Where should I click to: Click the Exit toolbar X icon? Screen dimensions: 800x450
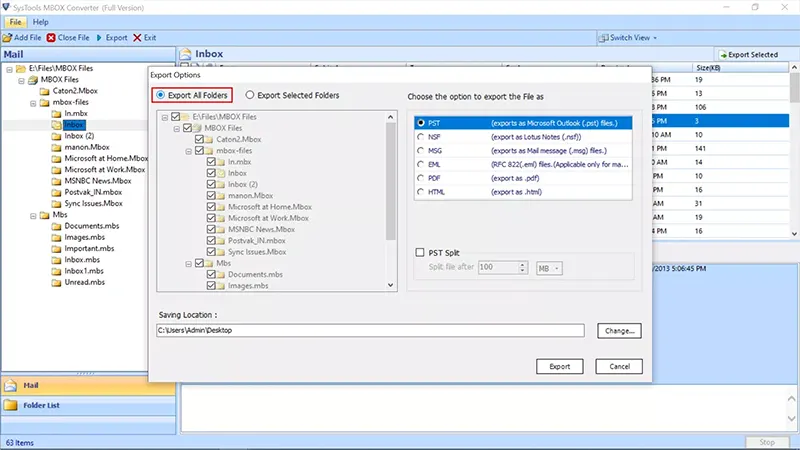(137, 38)
